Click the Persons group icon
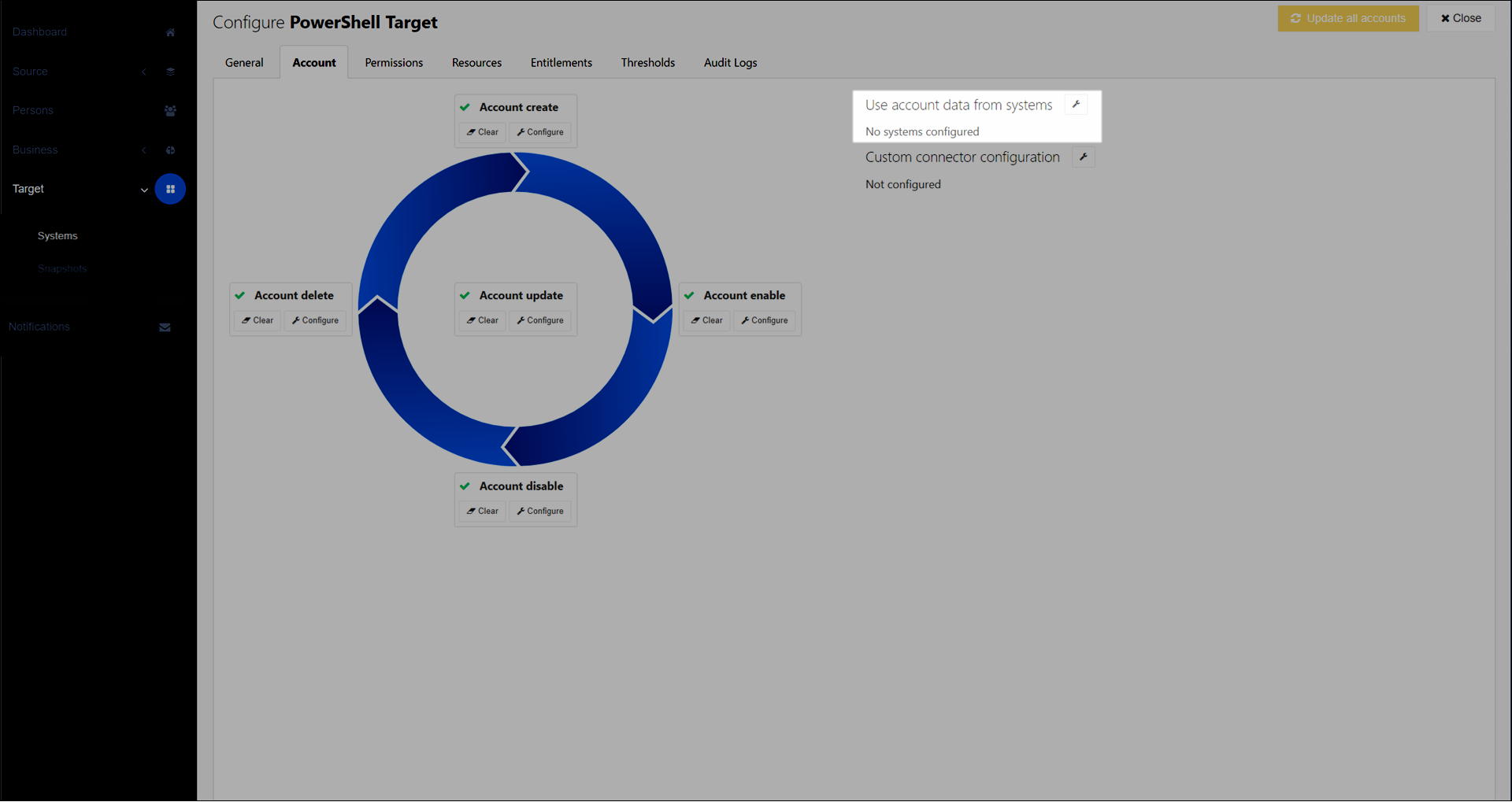The height and width of the screenshot is (802, 1512). pos(170,111)
